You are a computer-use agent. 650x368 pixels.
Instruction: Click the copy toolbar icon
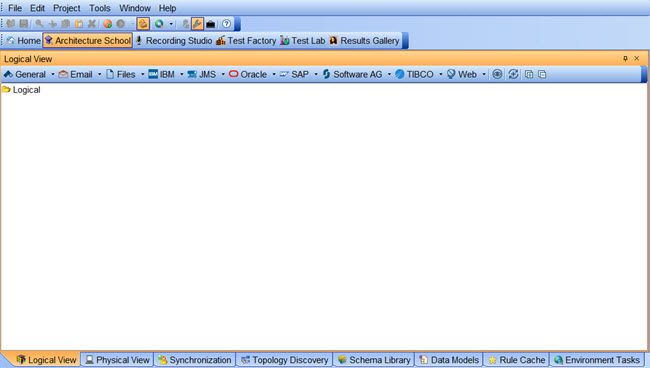pos(65,24)
